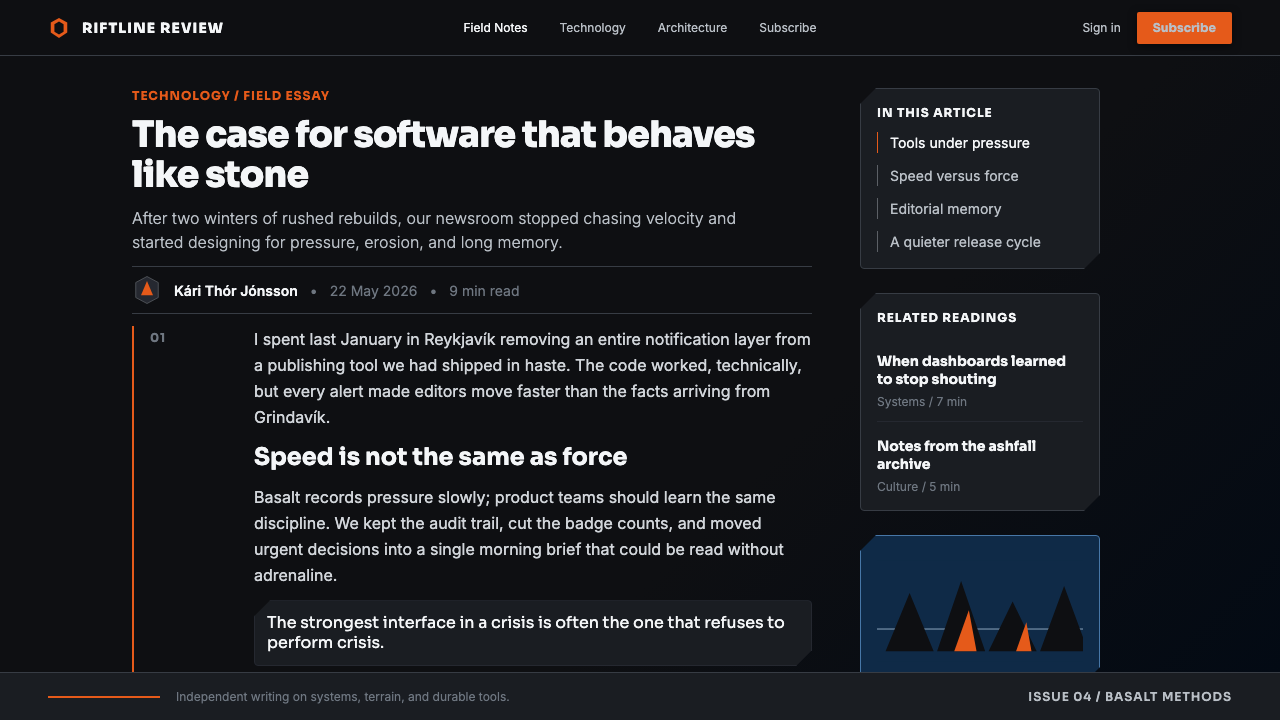
Task: Click the 'RELATED READINGS' panel heading
Action: pos(947,318)
